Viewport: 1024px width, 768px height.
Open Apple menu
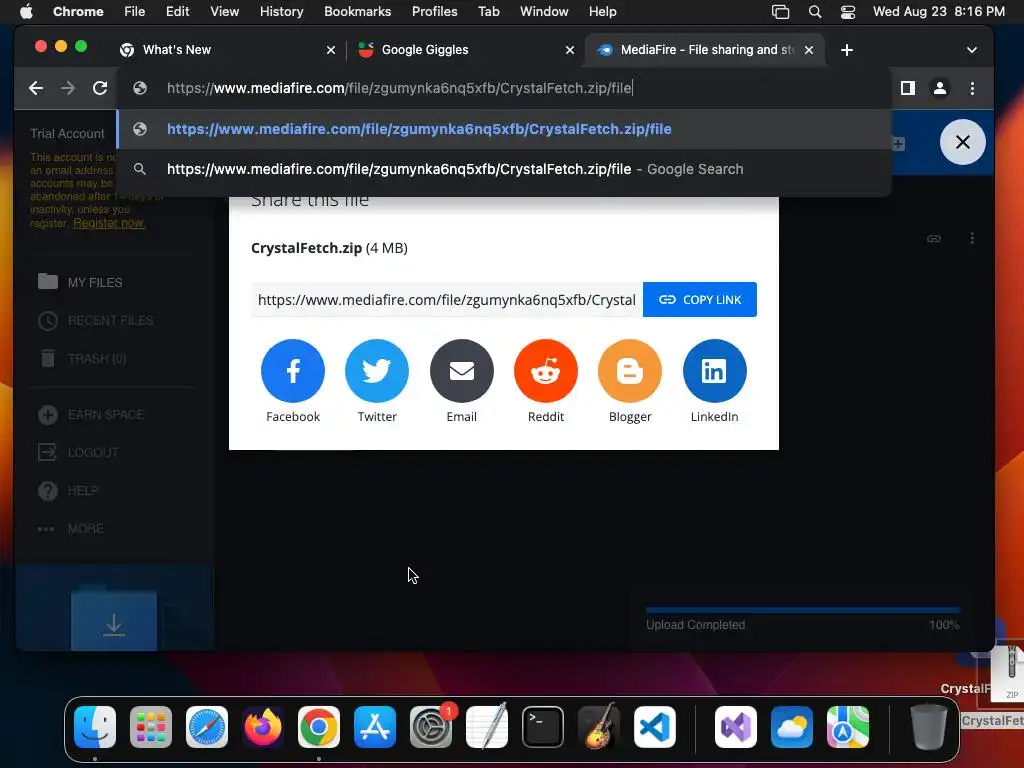(26, 12)
